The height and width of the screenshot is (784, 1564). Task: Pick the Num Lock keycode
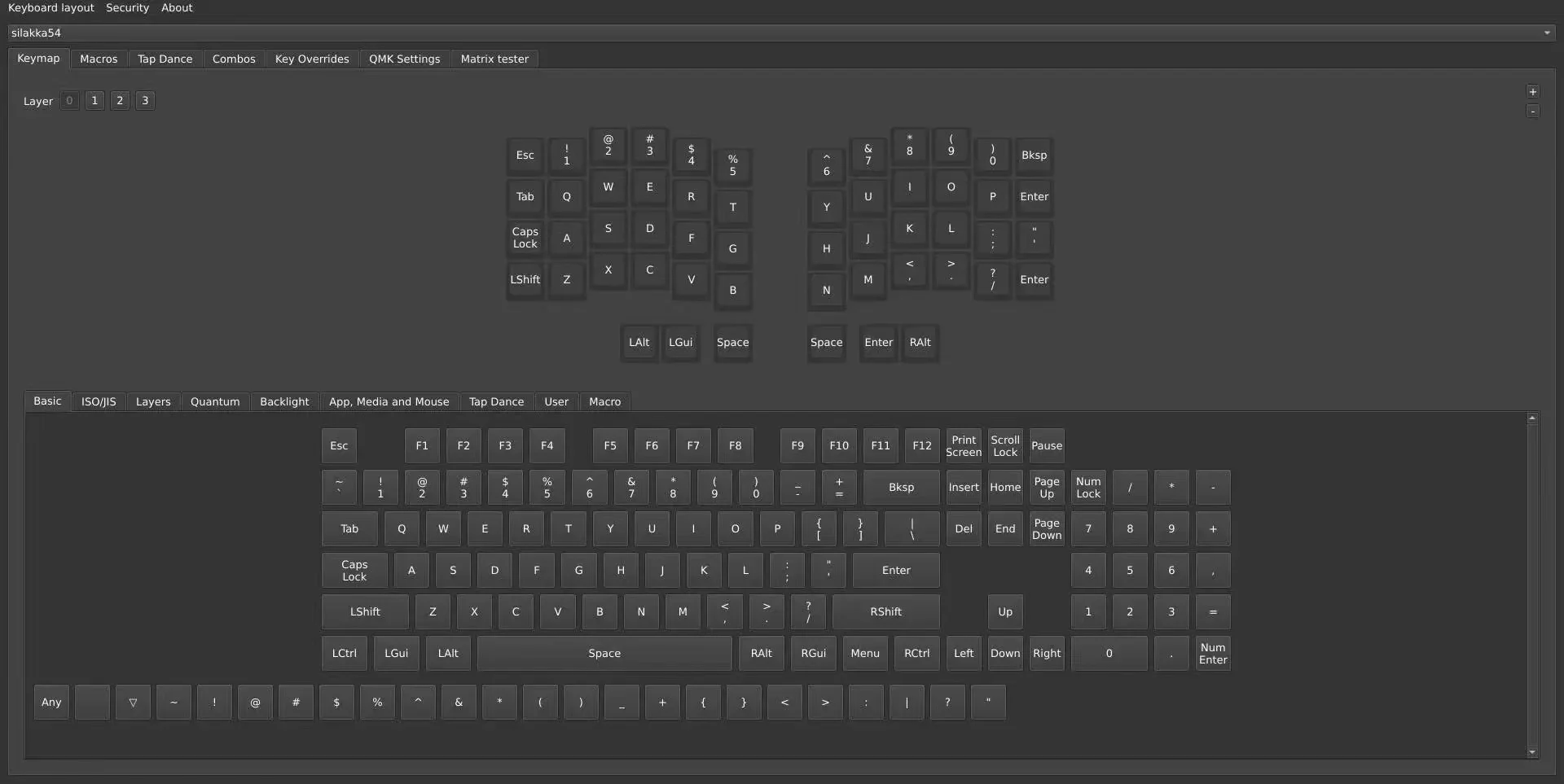pos(1088,487)
